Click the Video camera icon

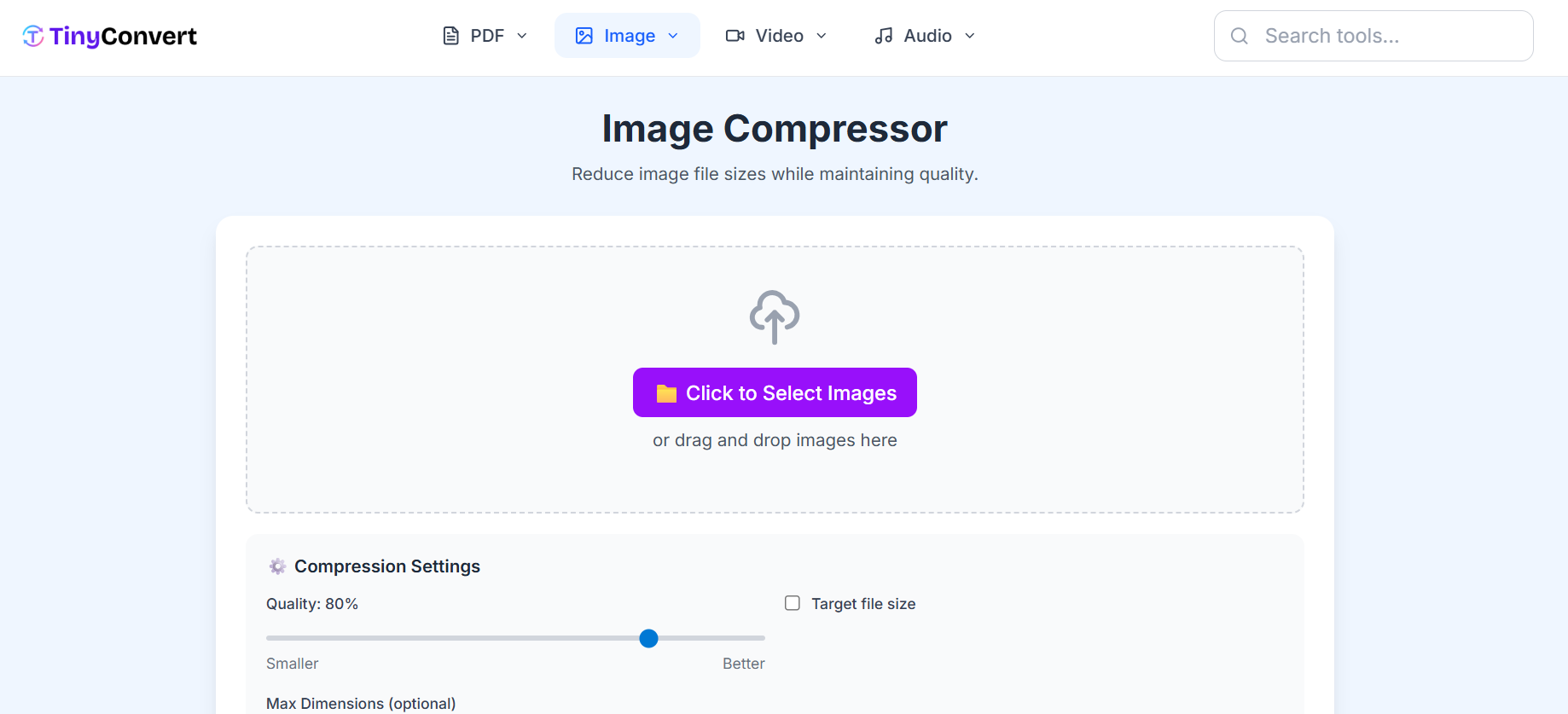pyautogui.click(x=735, y=36)
